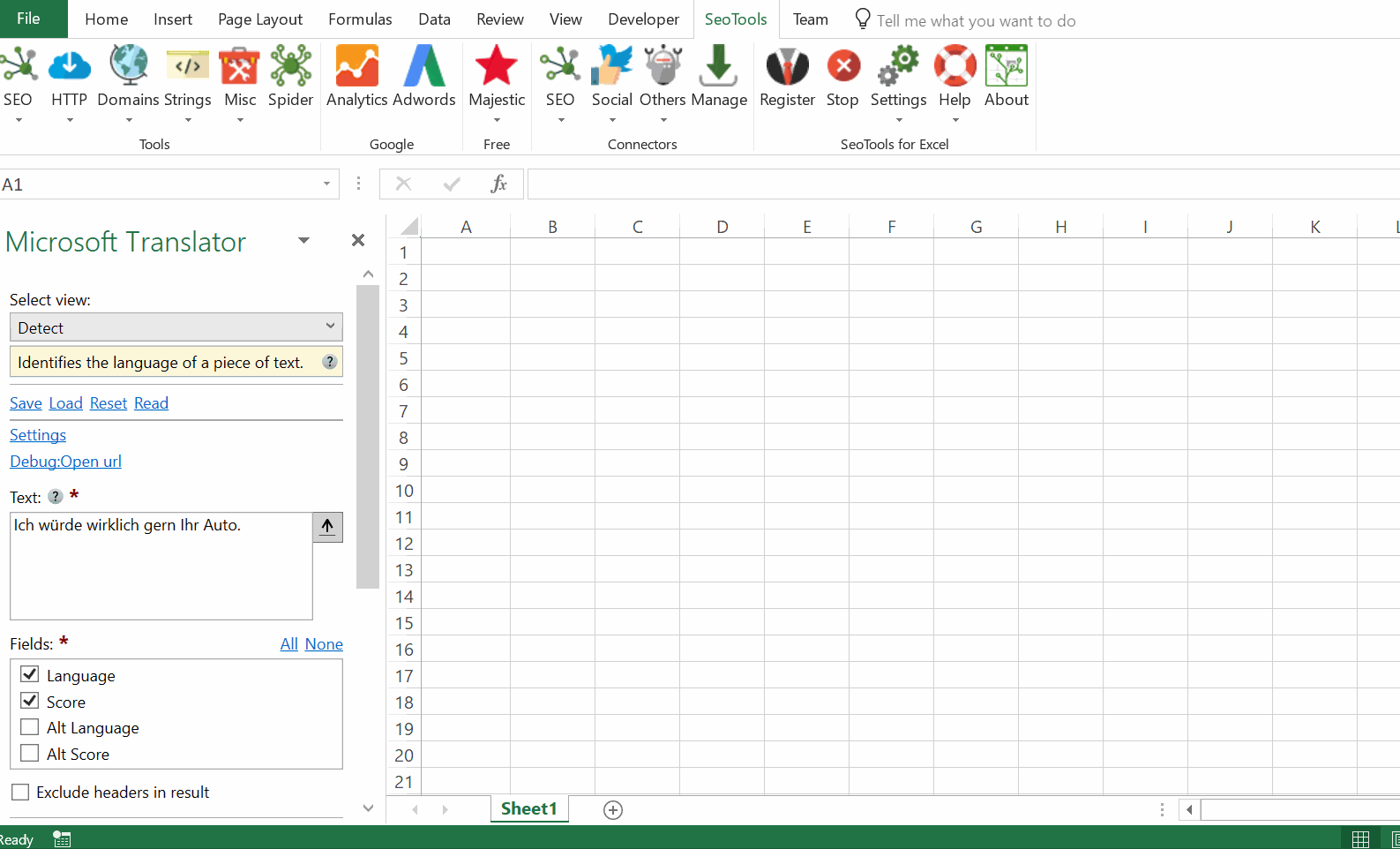This screenshot has height=849, width=1400.
Task: Click the cell reference picker arrow button
Action: coord(327,527)
